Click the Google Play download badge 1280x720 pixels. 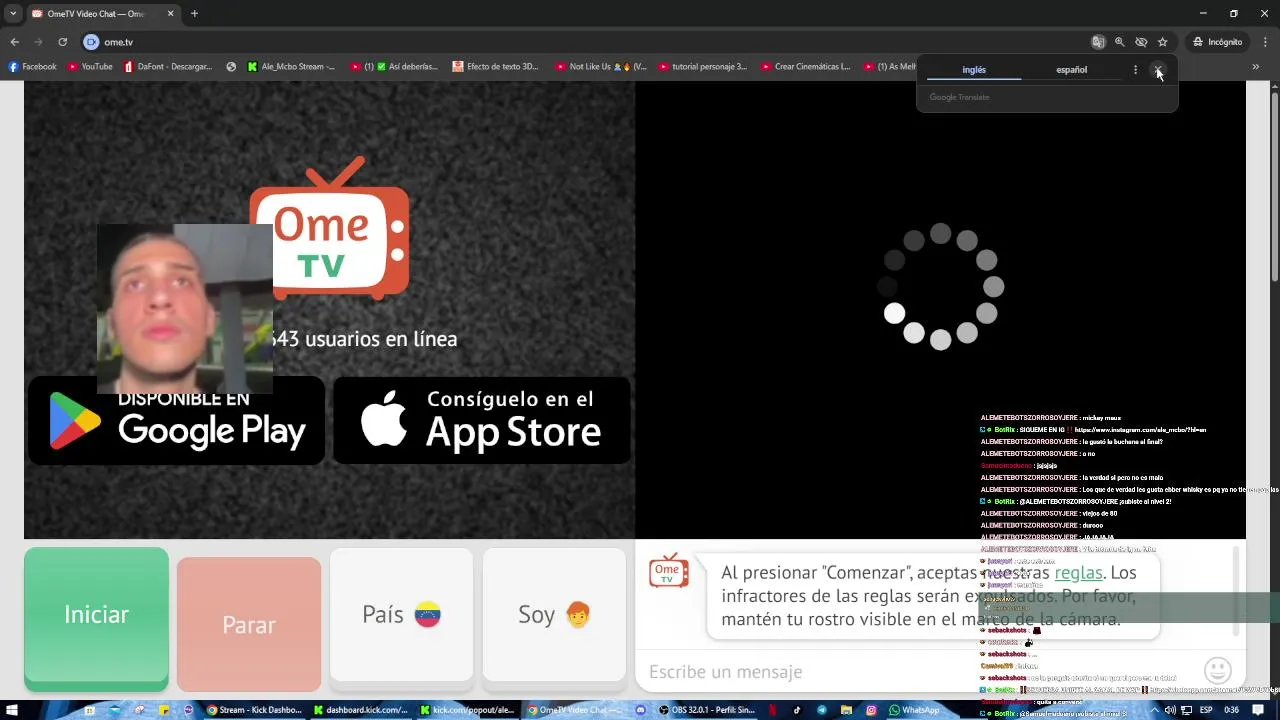pyautogui.click(x=177, y=421)
